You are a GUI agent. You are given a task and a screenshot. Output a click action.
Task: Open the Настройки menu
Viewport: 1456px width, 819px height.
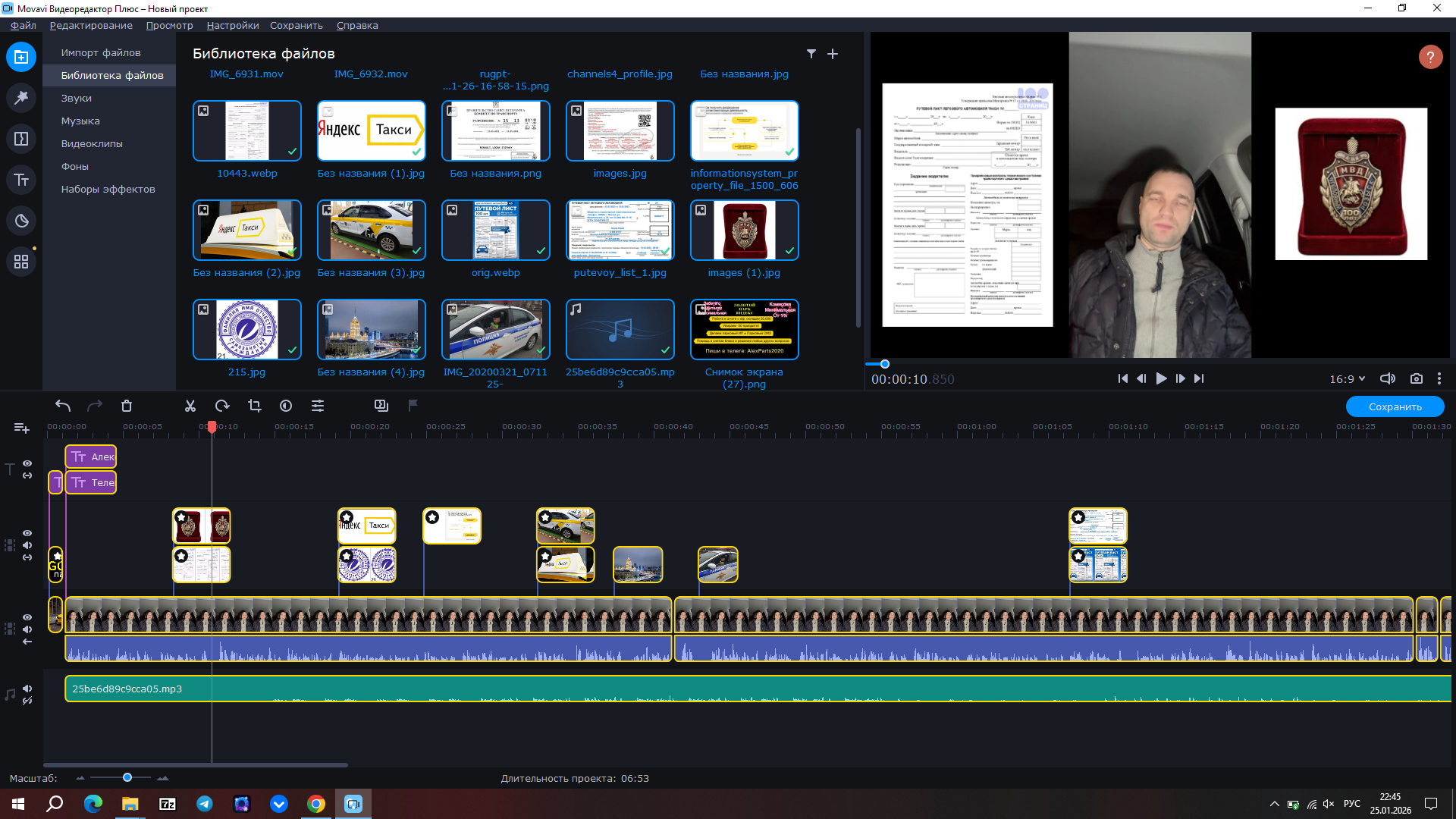click(232, 25)
